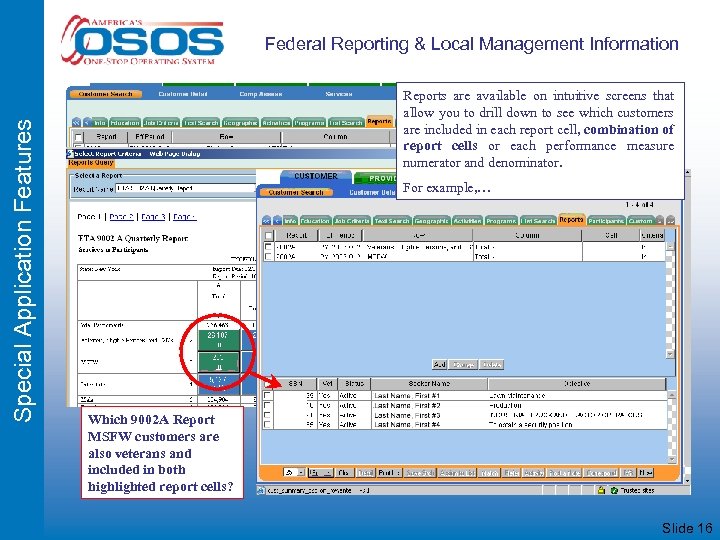Click scroll-down arrow of the reports list
Viewport: 720px width, 540px height.
click(670, 354)
